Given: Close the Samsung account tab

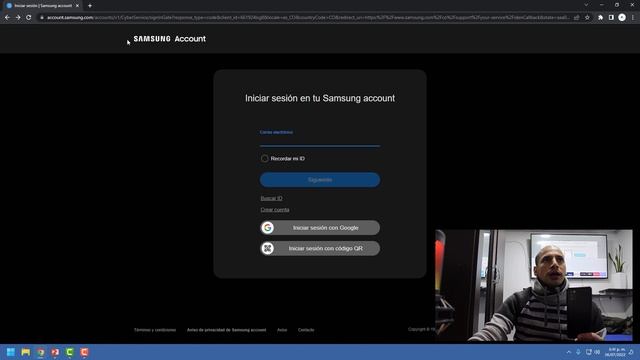Looking at the screenshot, I should coord(77,6).
